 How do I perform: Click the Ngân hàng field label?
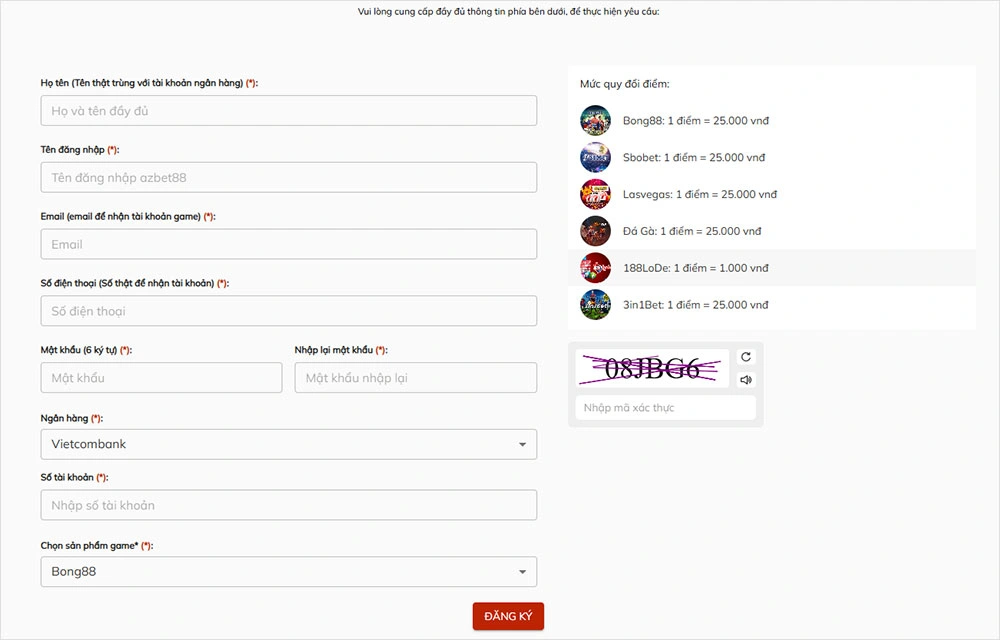click(72, 418)
